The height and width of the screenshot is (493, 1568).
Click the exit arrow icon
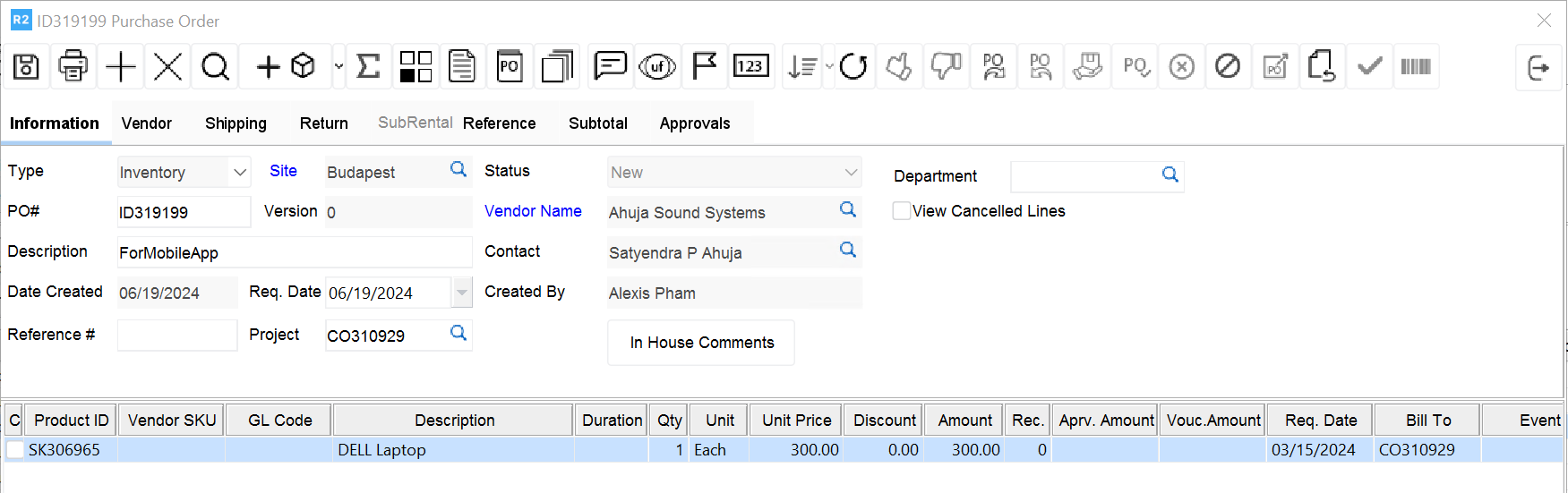coord(1538,67)
